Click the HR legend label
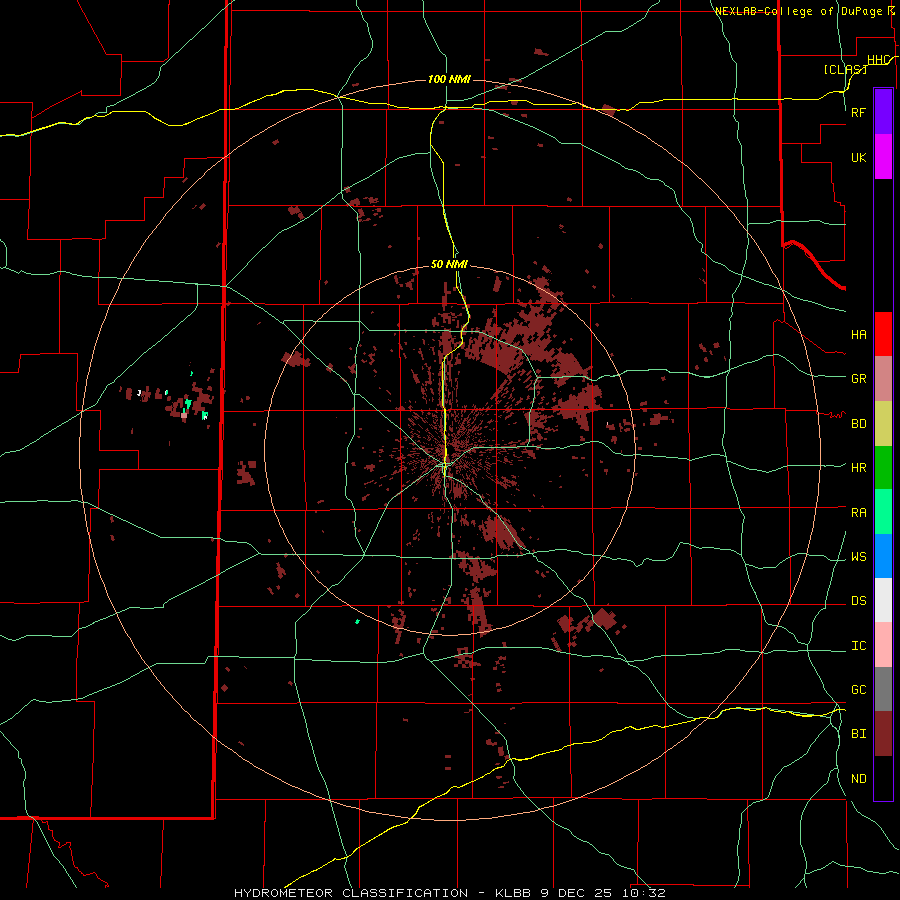 point(858,468)
